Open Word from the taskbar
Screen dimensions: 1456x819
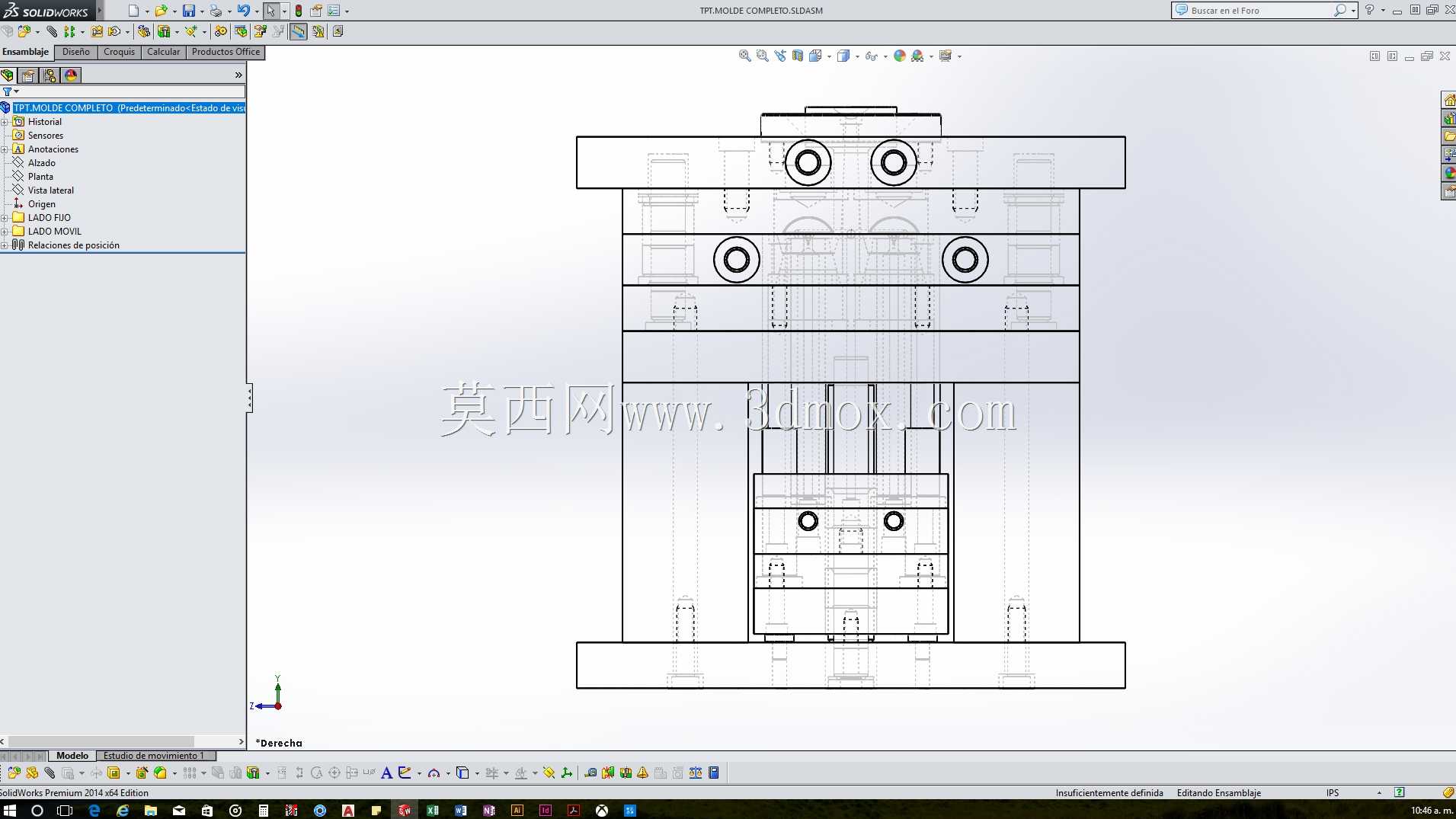coord(461,811)
